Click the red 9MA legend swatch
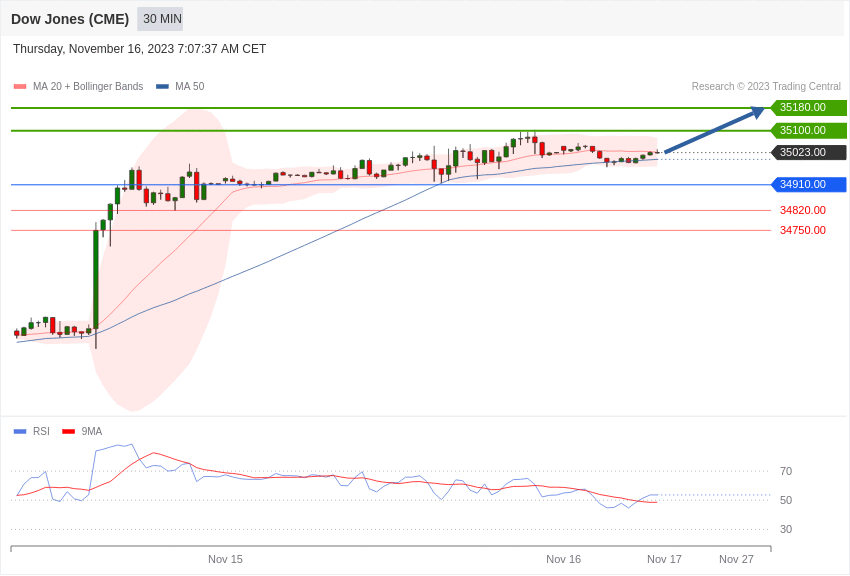Screen dimensions: 850x576 [x=69, y=432]
